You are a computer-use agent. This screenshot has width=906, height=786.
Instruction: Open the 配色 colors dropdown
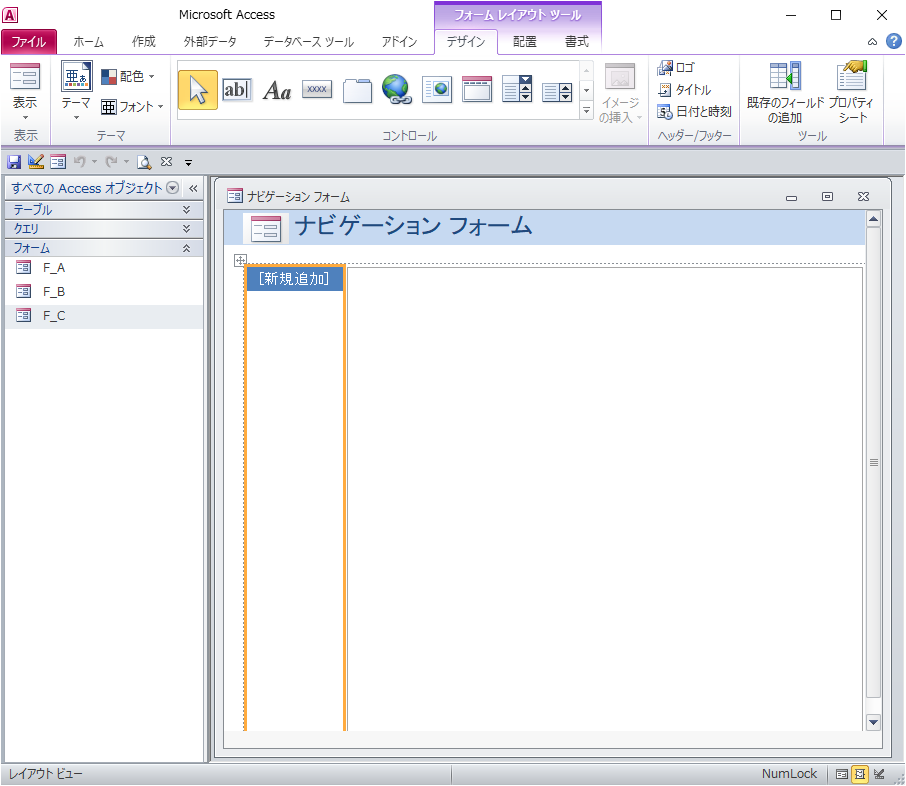tap(128, 76)
